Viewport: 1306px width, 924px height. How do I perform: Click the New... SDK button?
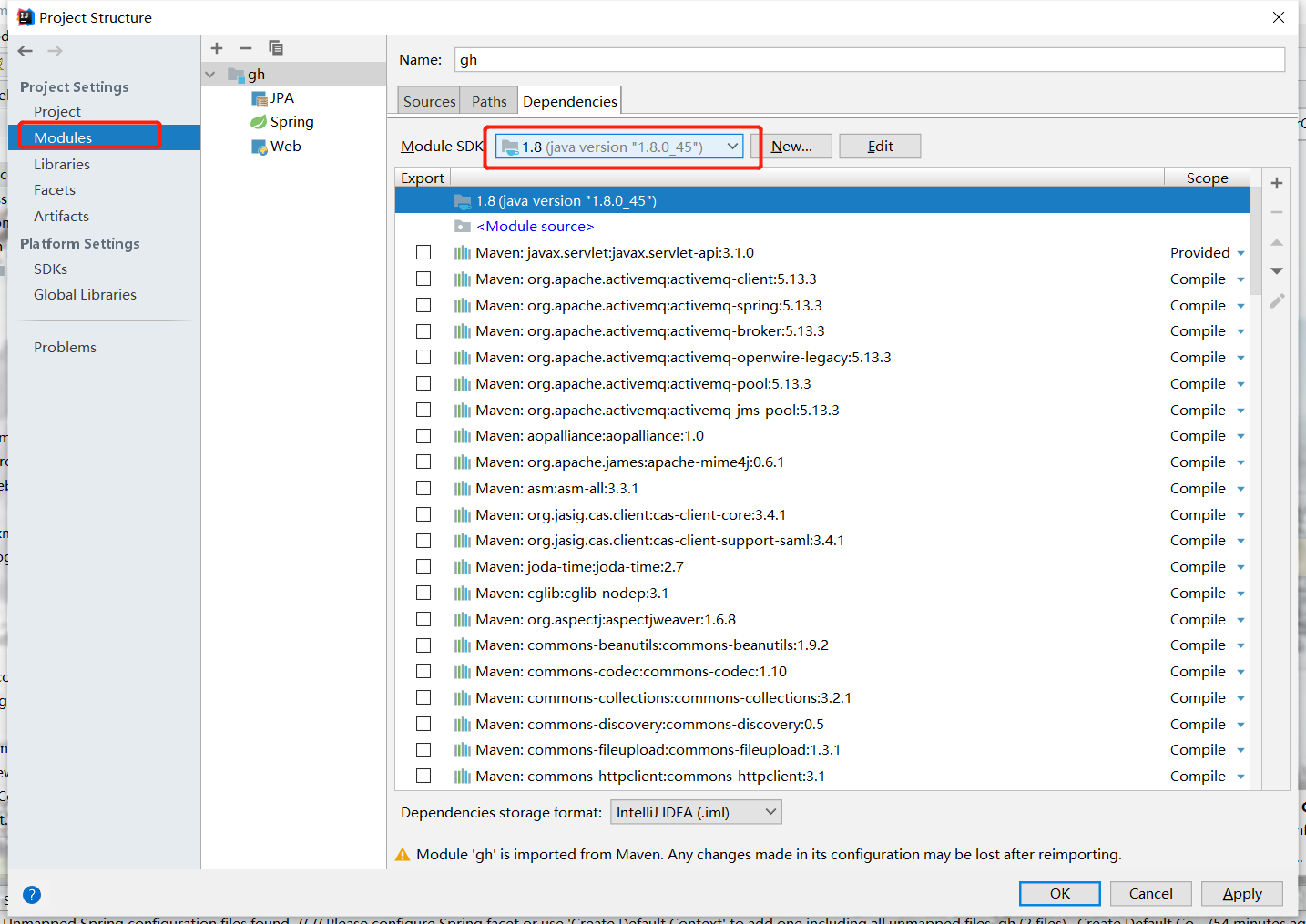point(791,146)
